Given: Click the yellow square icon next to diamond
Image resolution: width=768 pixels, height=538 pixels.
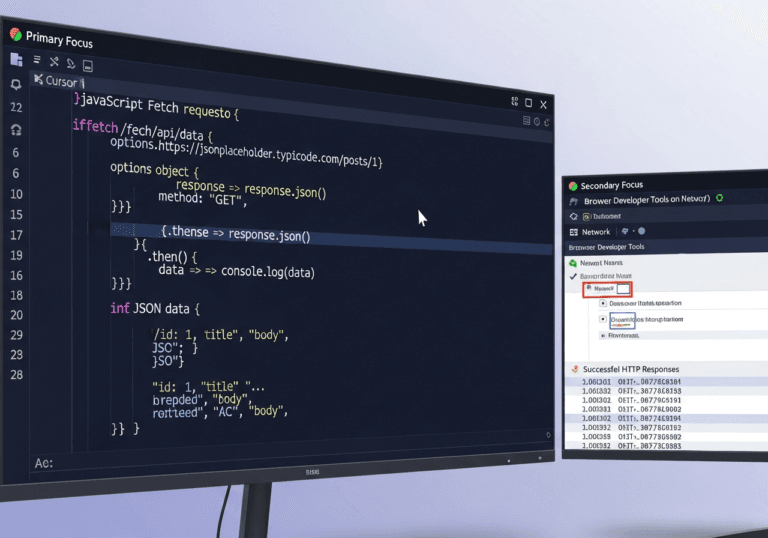Looking at the screenshot, I should tap(586, 217).
